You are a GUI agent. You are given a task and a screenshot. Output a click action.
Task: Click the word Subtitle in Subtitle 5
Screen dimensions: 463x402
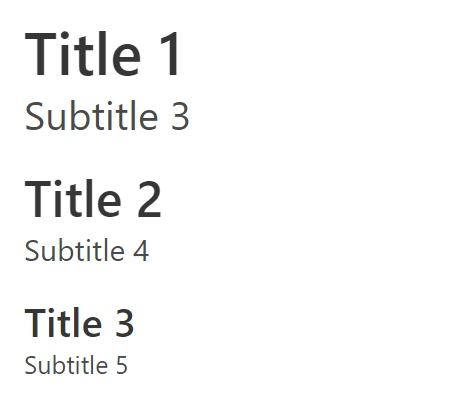click(66, 365)
